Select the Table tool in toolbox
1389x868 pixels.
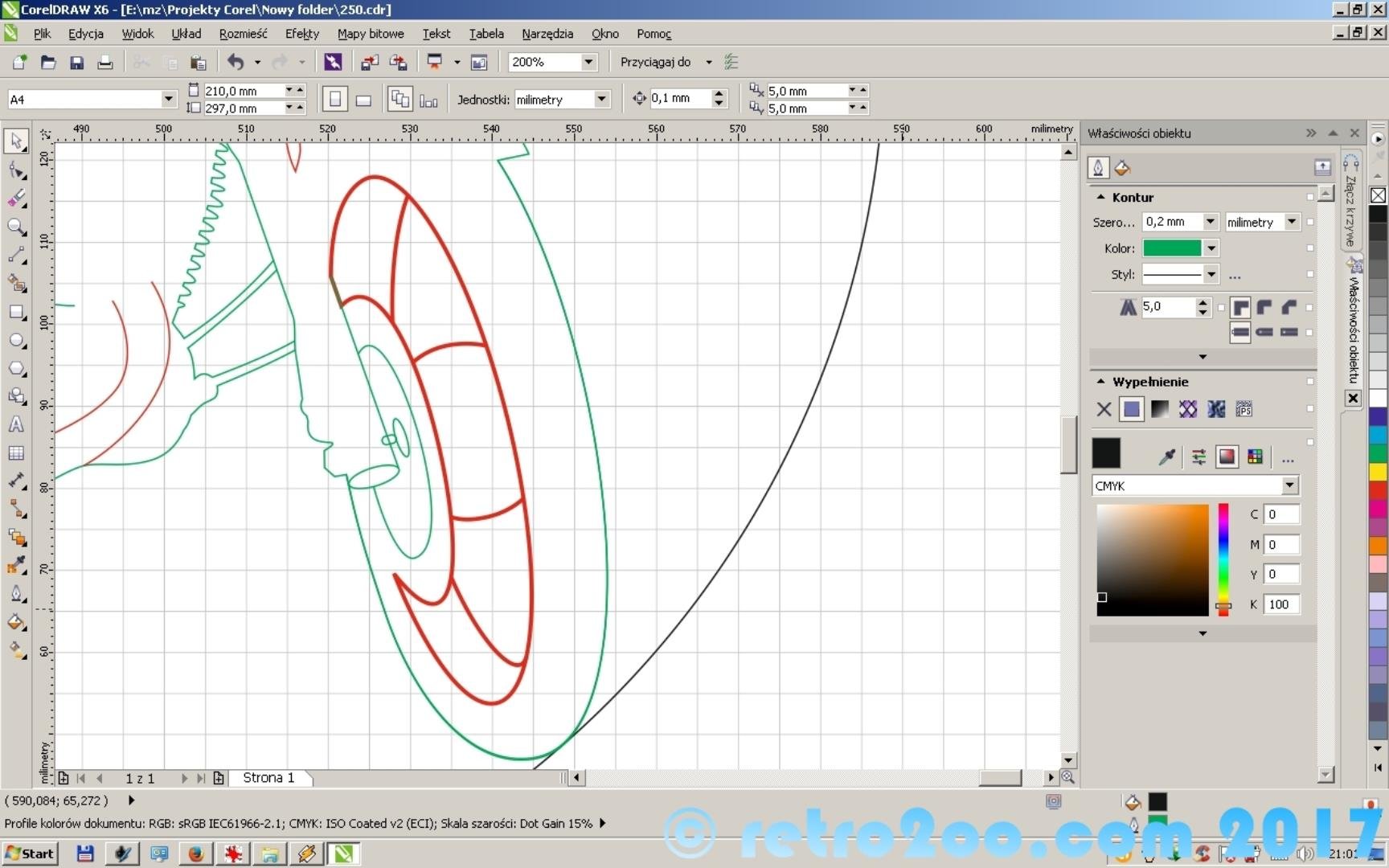point(16,453)
